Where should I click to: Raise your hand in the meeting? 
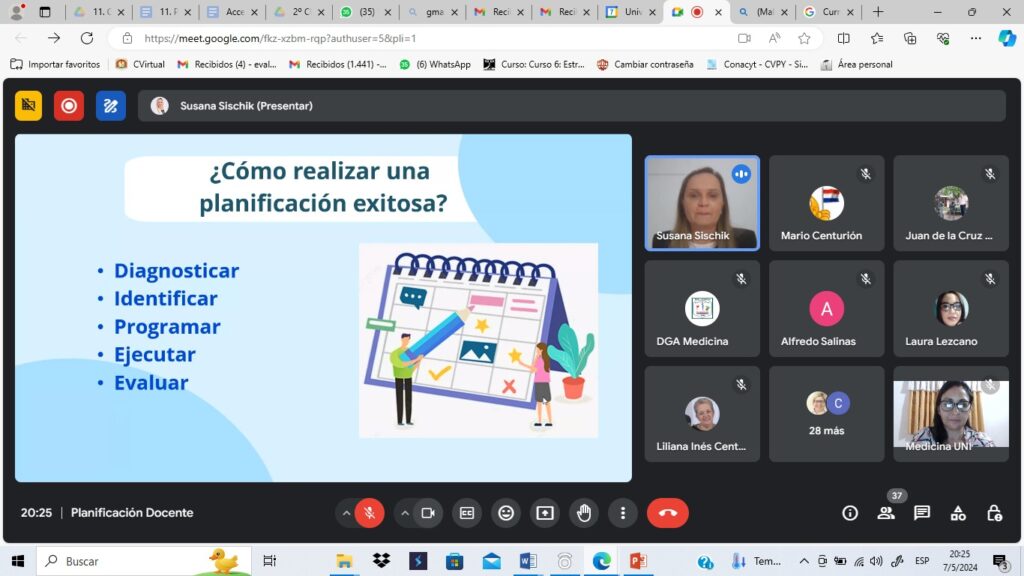584,513
